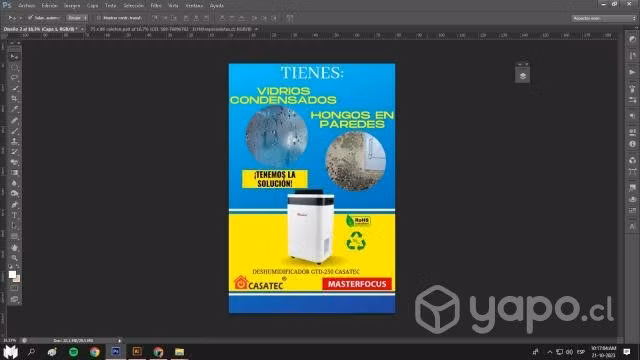The image size is (640, 360).
Task: Select the Rectangle shape tool
Action: pyautogui.click(x=14, y=236)
